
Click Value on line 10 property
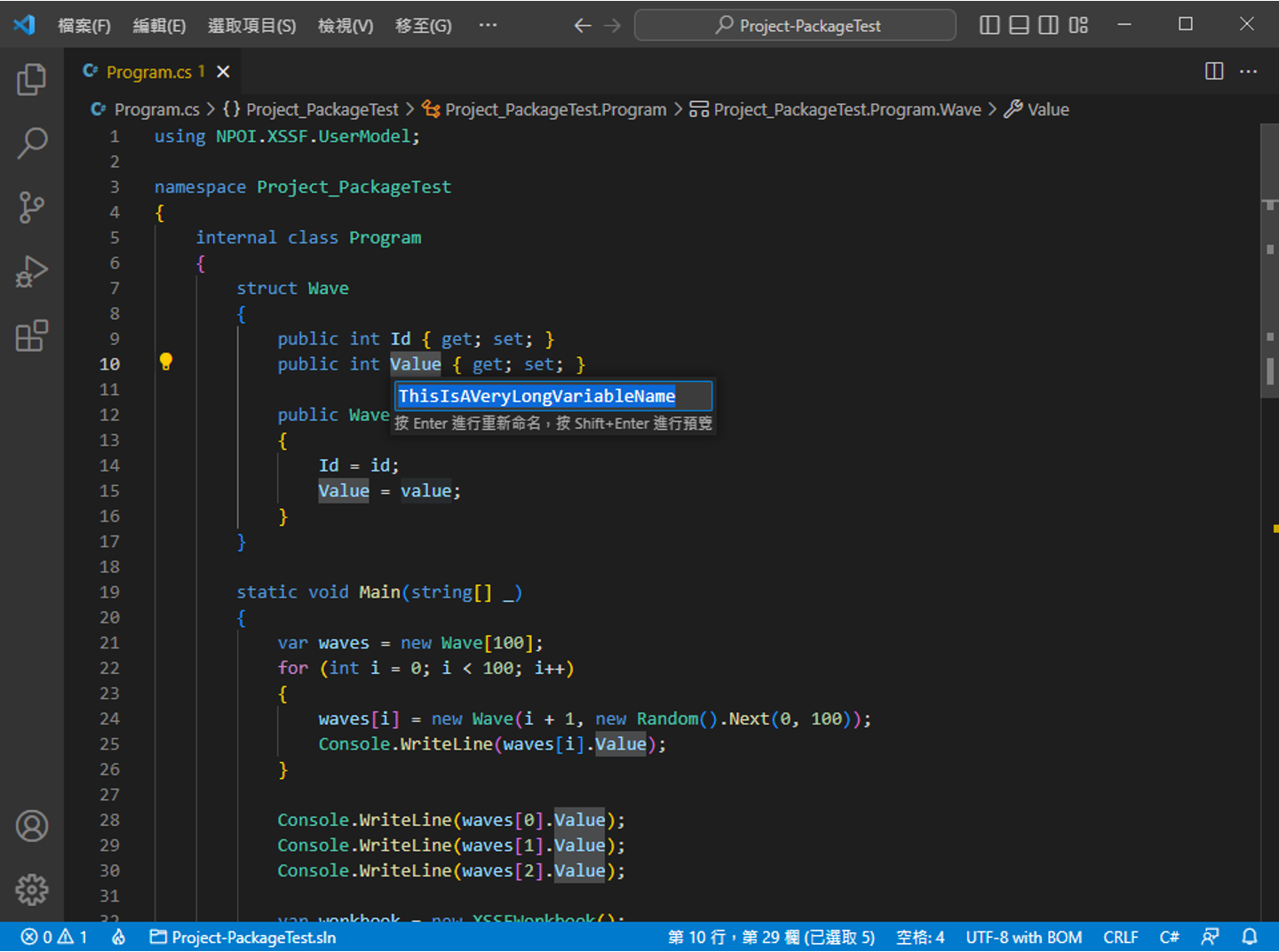point(415,364)
